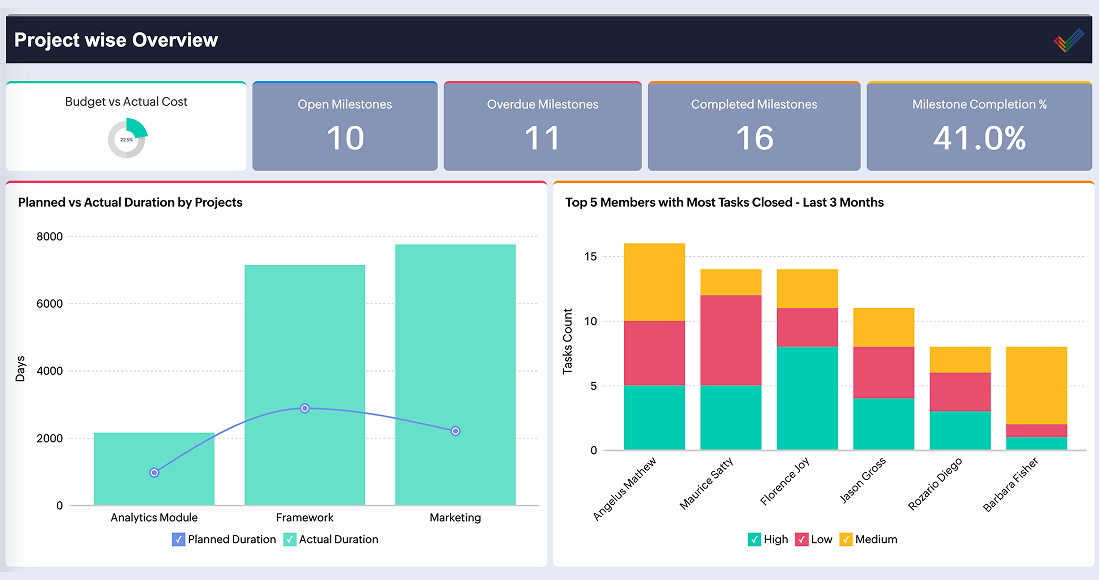This screenshot has width=1099, height=580.
Task: Click Rozario Diego's High tasks segment
Action: (960, 430)
